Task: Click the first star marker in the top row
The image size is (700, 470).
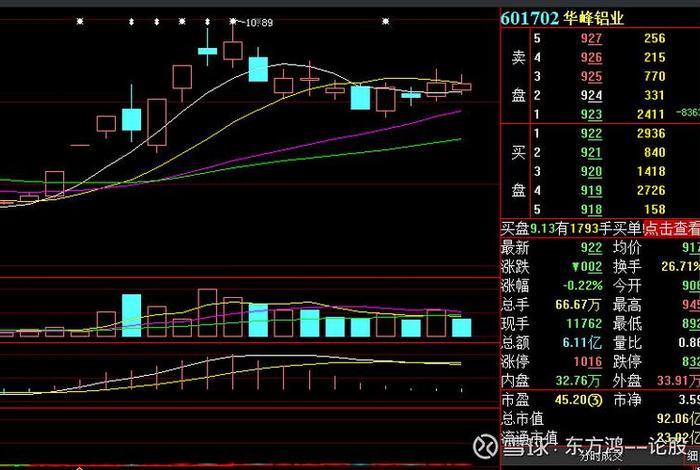Action: [79, 21]
